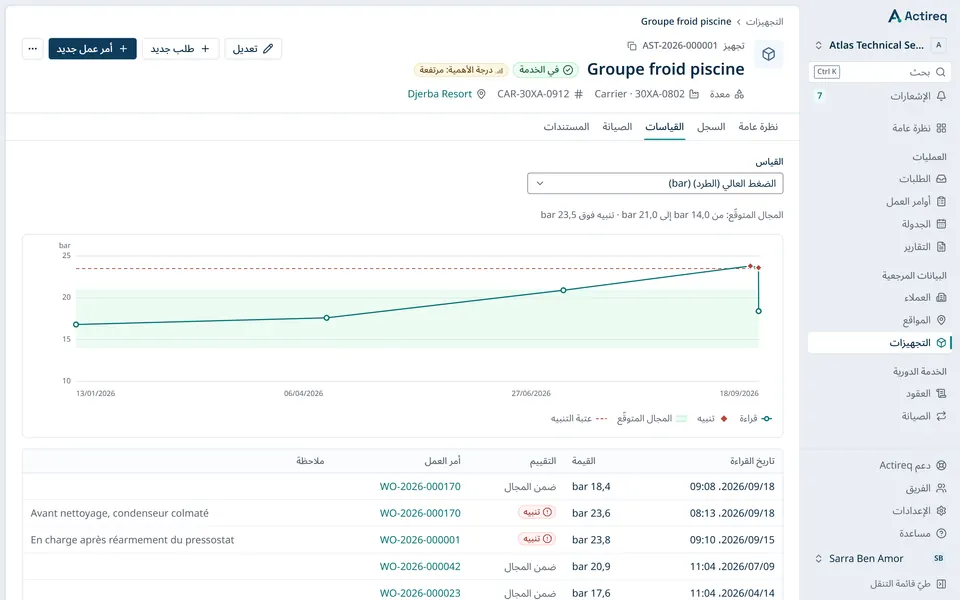
Task: Click the أمر عمل جديد button
Action: (92, 48)
